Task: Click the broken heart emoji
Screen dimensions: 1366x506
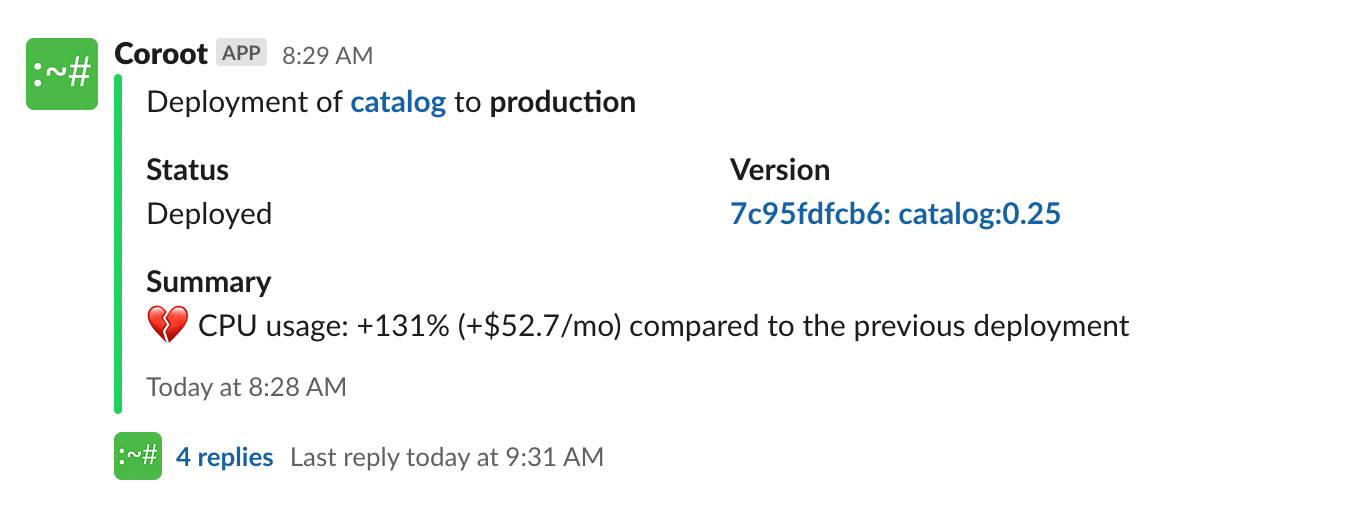Action: [x=167, y=325]
